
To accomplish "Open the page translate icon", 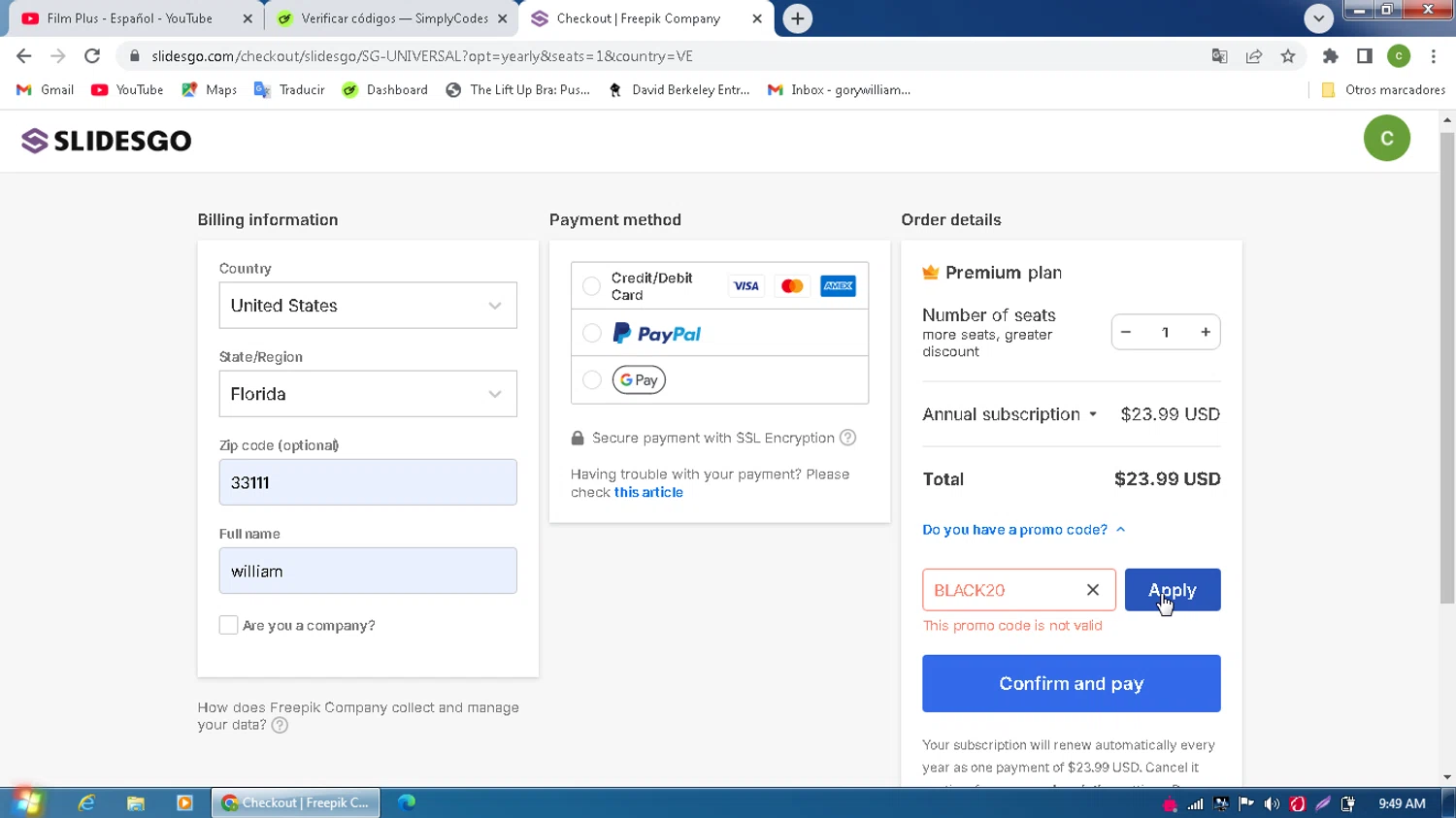I will [x=1220, y=56].
